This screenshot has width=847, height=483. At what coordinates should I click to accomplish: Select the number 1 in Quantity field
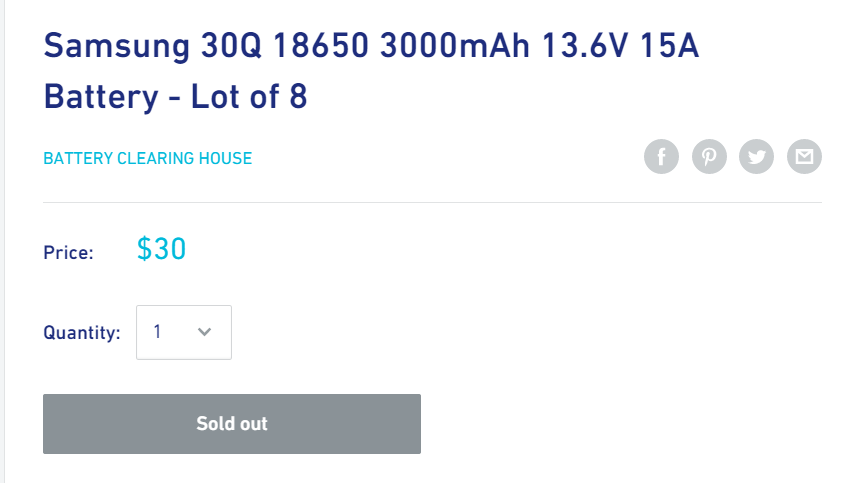click(158, 332)
